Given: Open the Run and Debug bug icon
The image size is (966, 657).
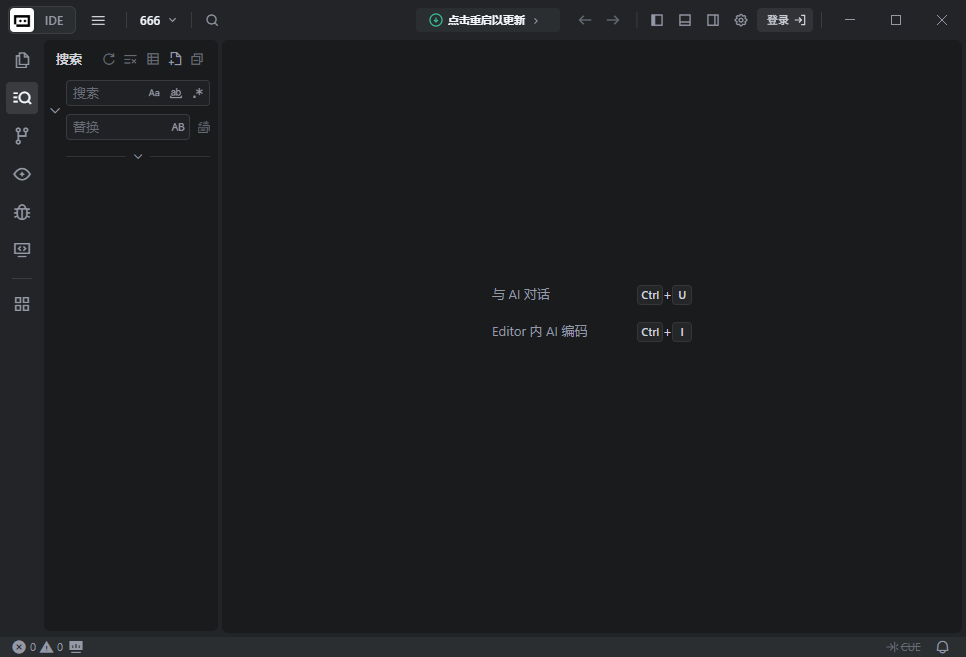Looking at the screenshot, I should [22, 213].
